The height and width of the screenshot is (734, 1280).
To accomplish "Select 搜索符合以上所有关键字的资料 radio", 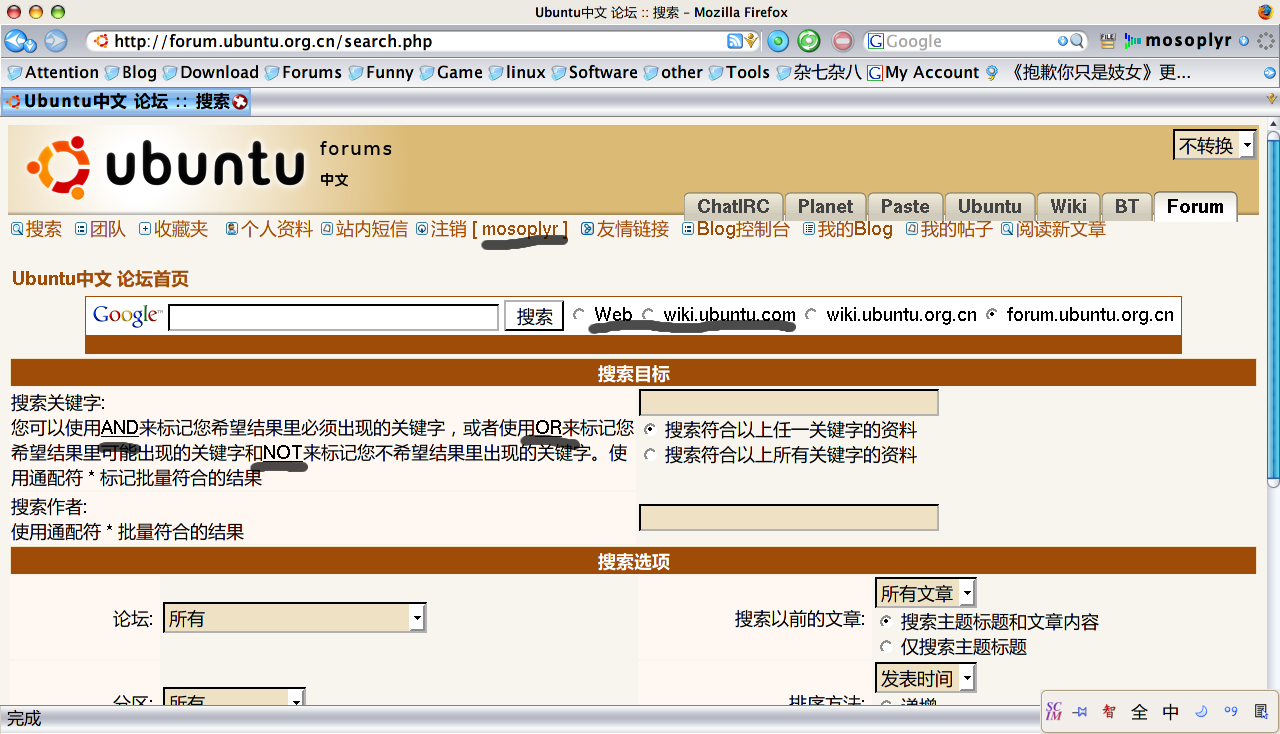I will pos(650,455).
